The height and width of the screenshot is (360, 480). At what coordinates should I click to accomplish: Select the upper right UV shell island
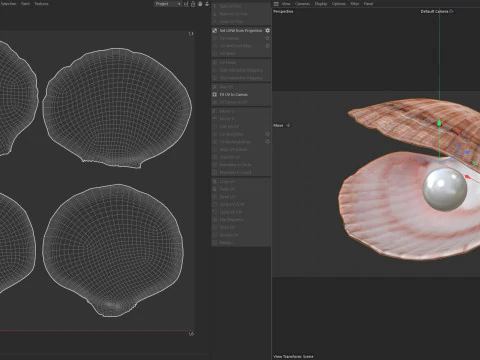click(117, 107)
